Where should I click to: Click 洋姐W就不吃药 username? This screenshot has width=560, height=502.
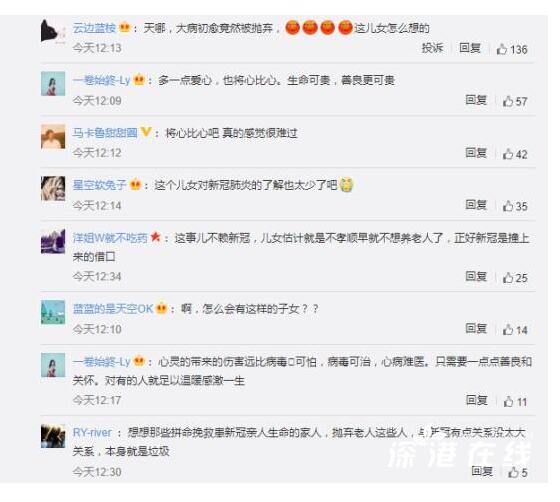pyautogui.click(x=110, y=238)
